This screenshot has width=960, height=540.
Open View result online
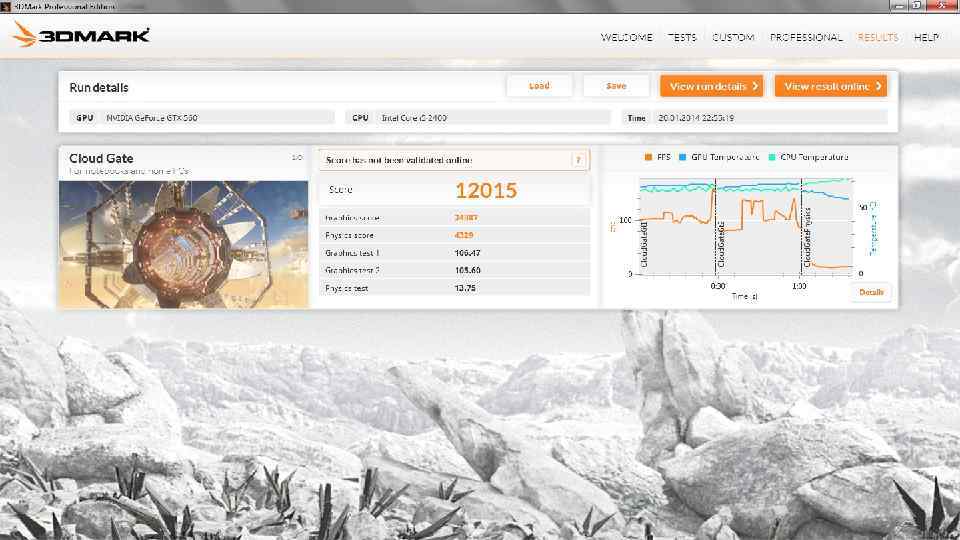(x=831, y=86)
